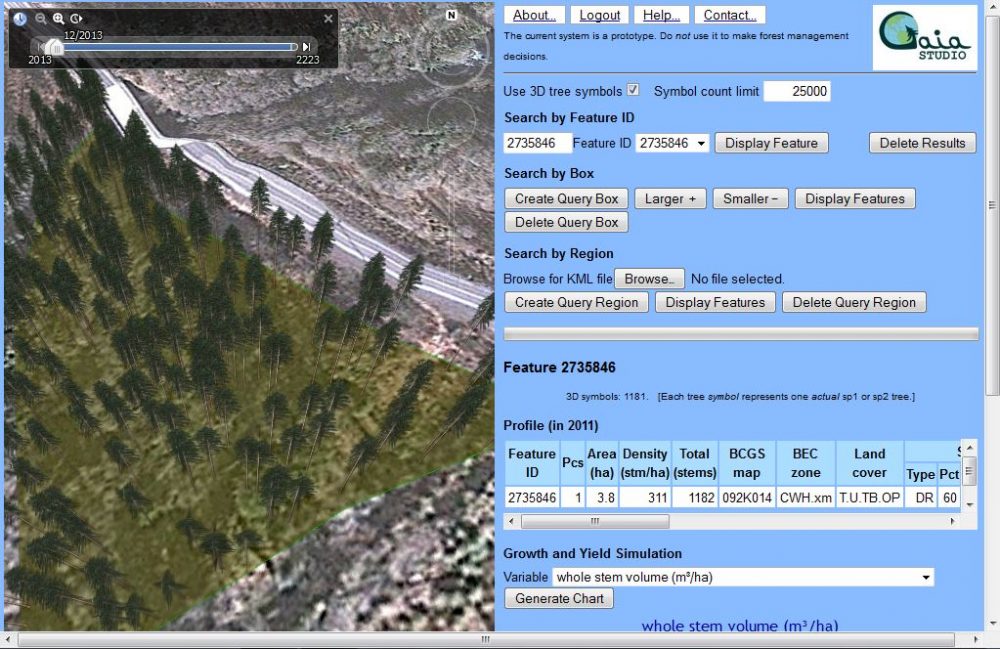Play the time animation

click(76, 18)
